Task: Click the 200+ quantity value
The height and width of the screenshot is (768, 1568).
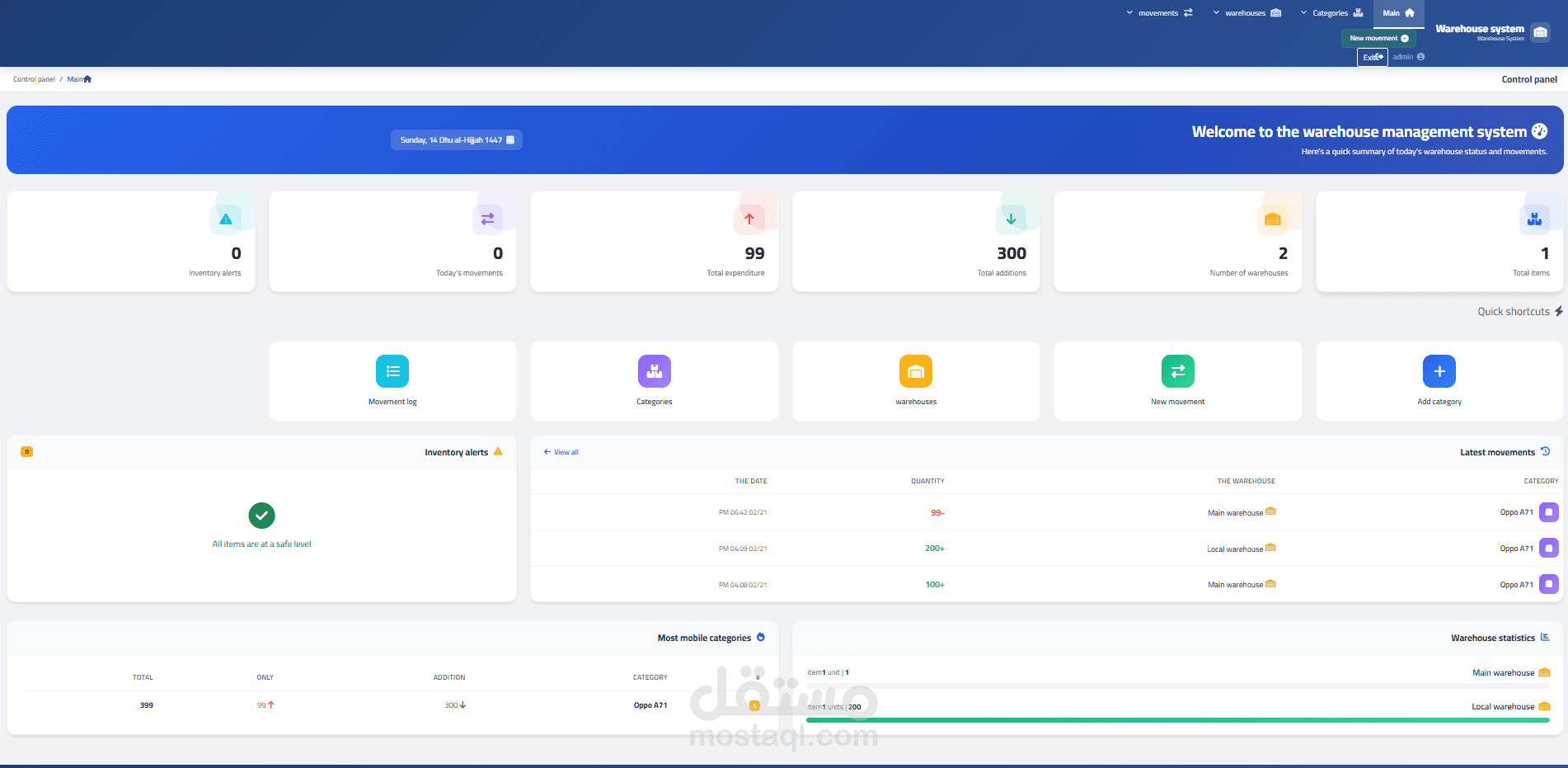Action: point(935,549)
